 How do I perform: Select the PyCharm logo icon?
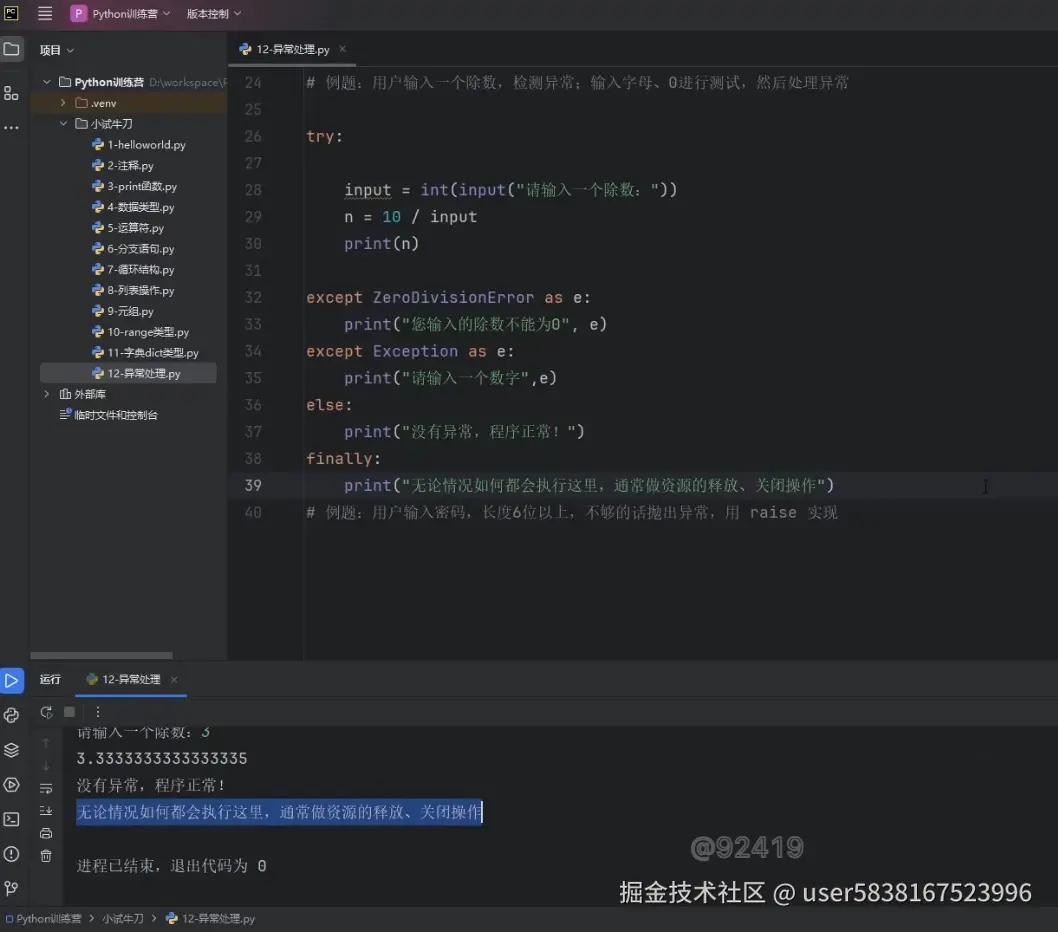tap(12, 13)
